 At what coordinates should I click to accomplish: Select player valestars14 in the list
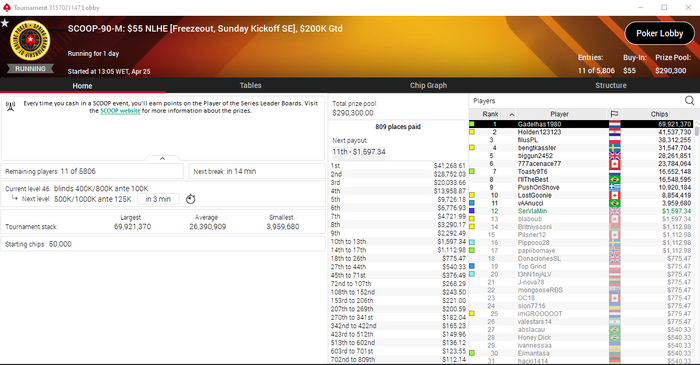pyautogui.click(x=581, y=322)
